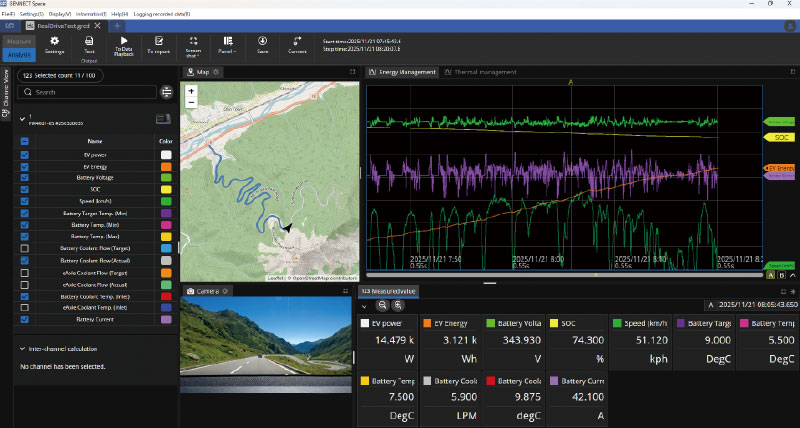This screenshot has width=800, height=428.
Task: Click the channel Search input field
Action: (90, 92)
